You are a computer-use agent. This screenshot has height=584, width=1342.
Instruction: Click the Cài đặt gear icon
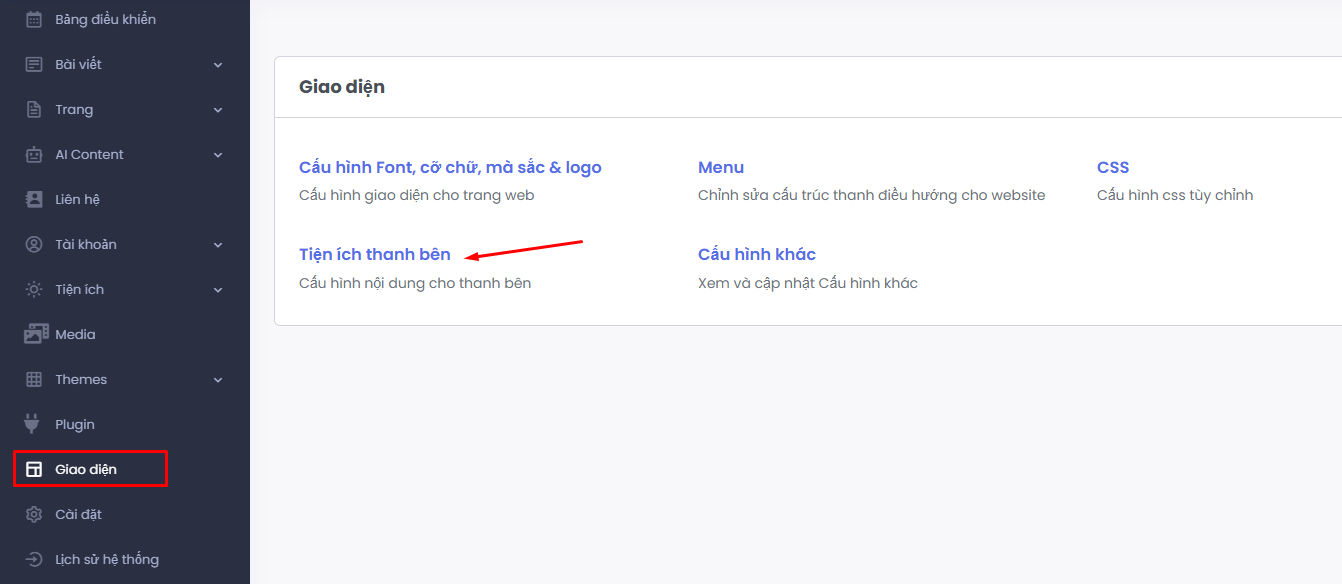[x=34, y=514]
